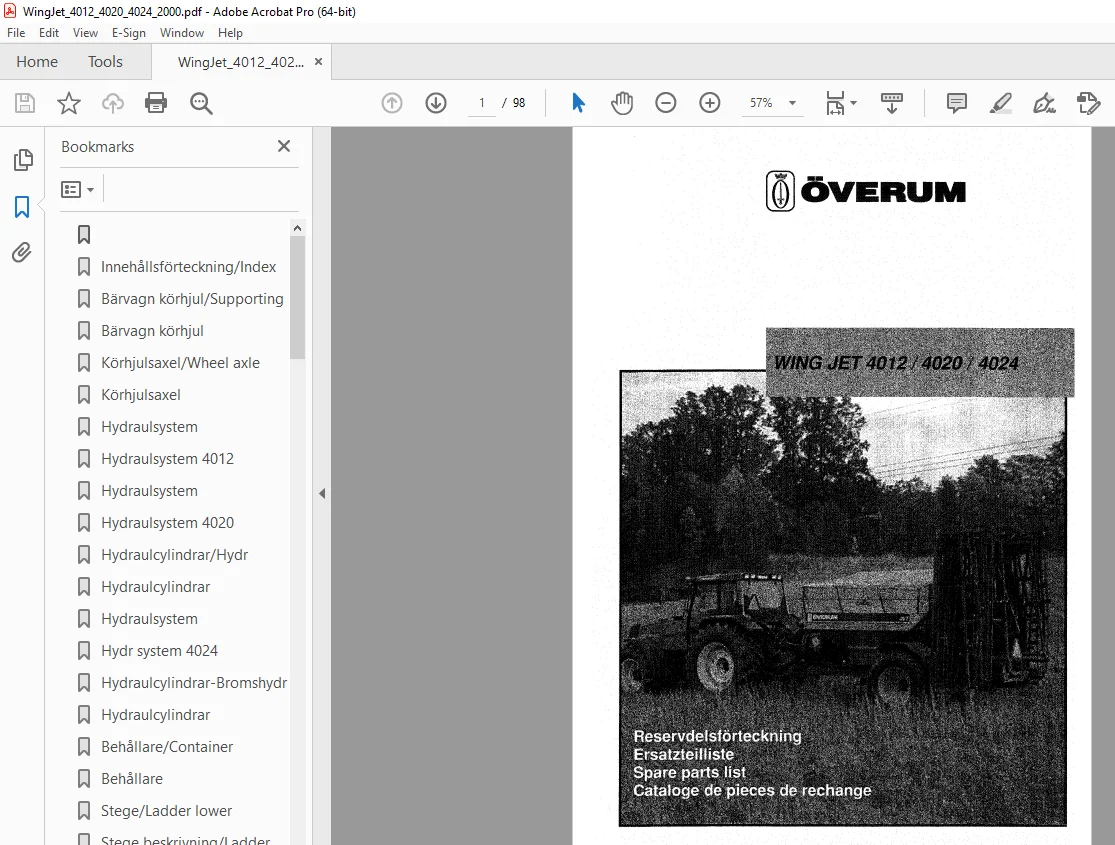The height and width of the screenshot is (845, 1115).
Task: Select the Highlight text pen tool
Action: [1001, 103]
